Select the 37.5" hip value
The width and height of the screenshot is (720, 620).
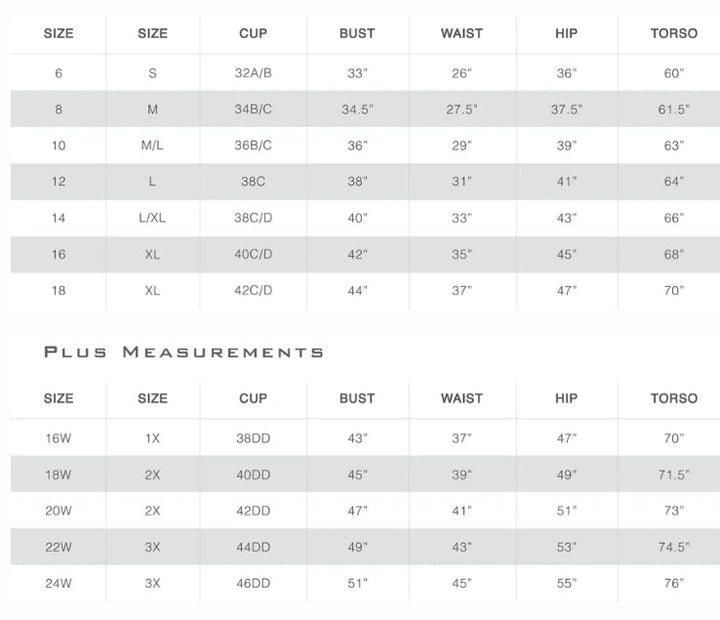(566, 110)
